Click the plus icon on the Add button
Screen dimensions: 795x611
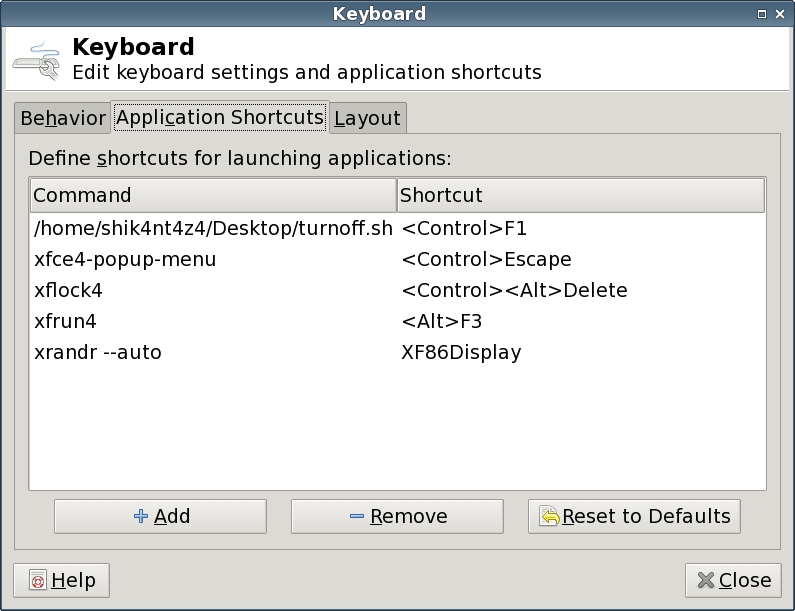pos(141,517)
